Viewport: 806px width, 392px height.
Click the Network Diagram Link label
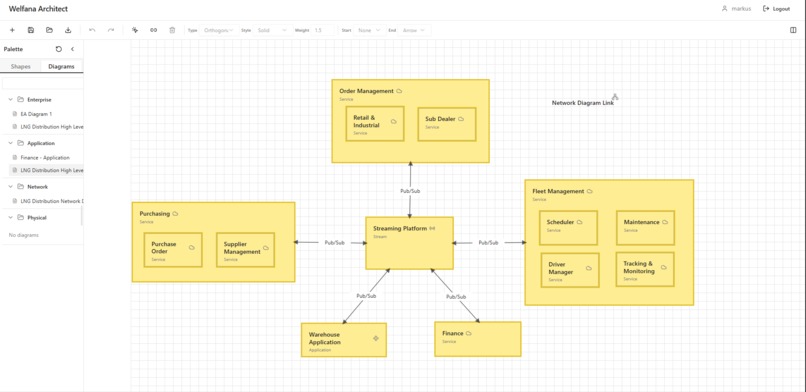coord(582,103)
